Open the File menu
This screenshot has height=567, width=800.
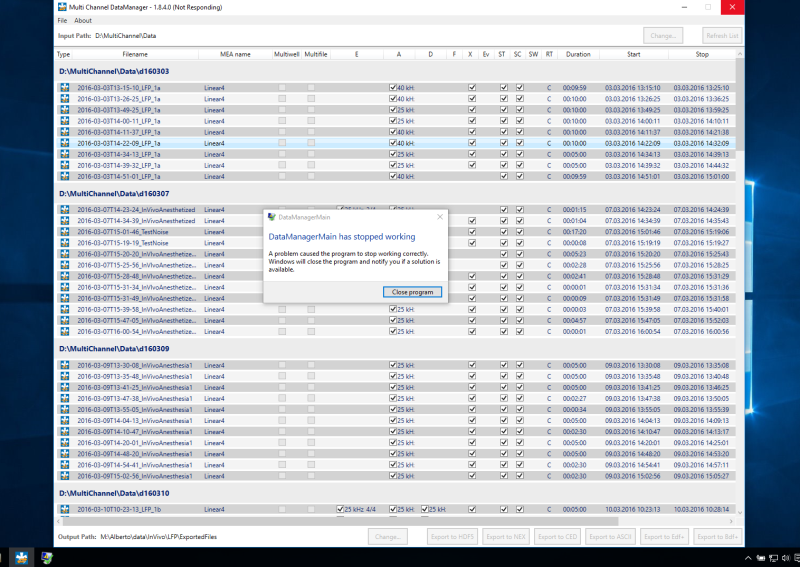[x=62, y=20]
